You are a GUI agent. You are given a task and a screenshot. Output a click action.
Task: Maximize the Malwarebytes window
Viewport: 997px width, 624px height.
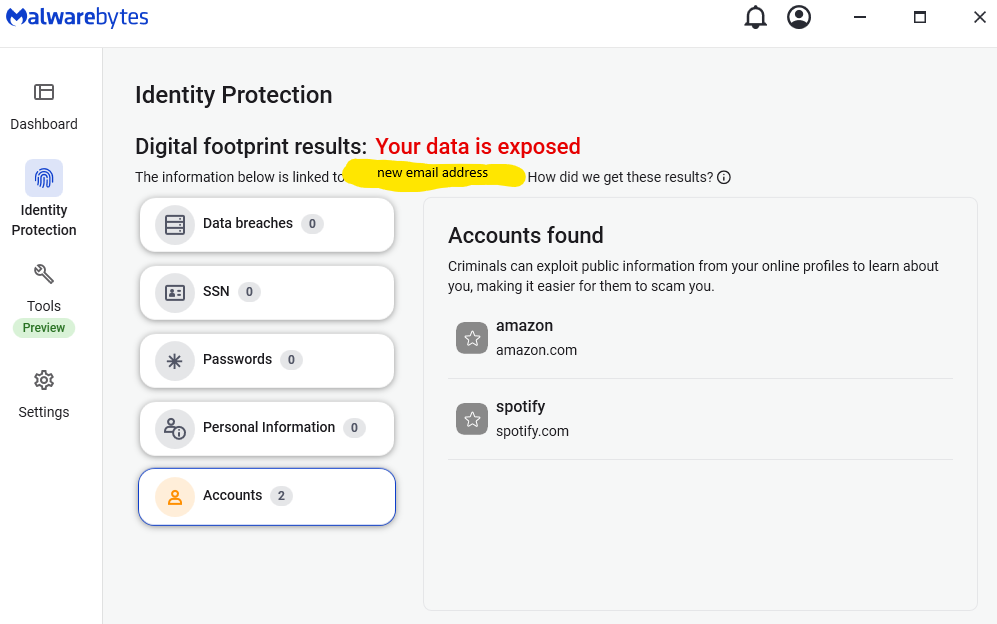pyautogui.click(x=919, y=17)
